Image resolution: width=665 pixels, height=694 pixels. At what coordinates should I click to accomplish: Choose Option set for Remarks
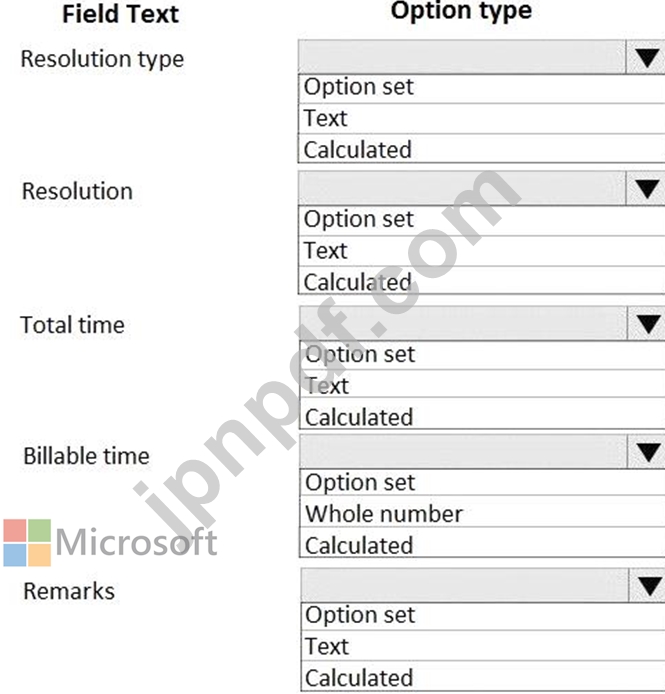click(x=483, y=617)
